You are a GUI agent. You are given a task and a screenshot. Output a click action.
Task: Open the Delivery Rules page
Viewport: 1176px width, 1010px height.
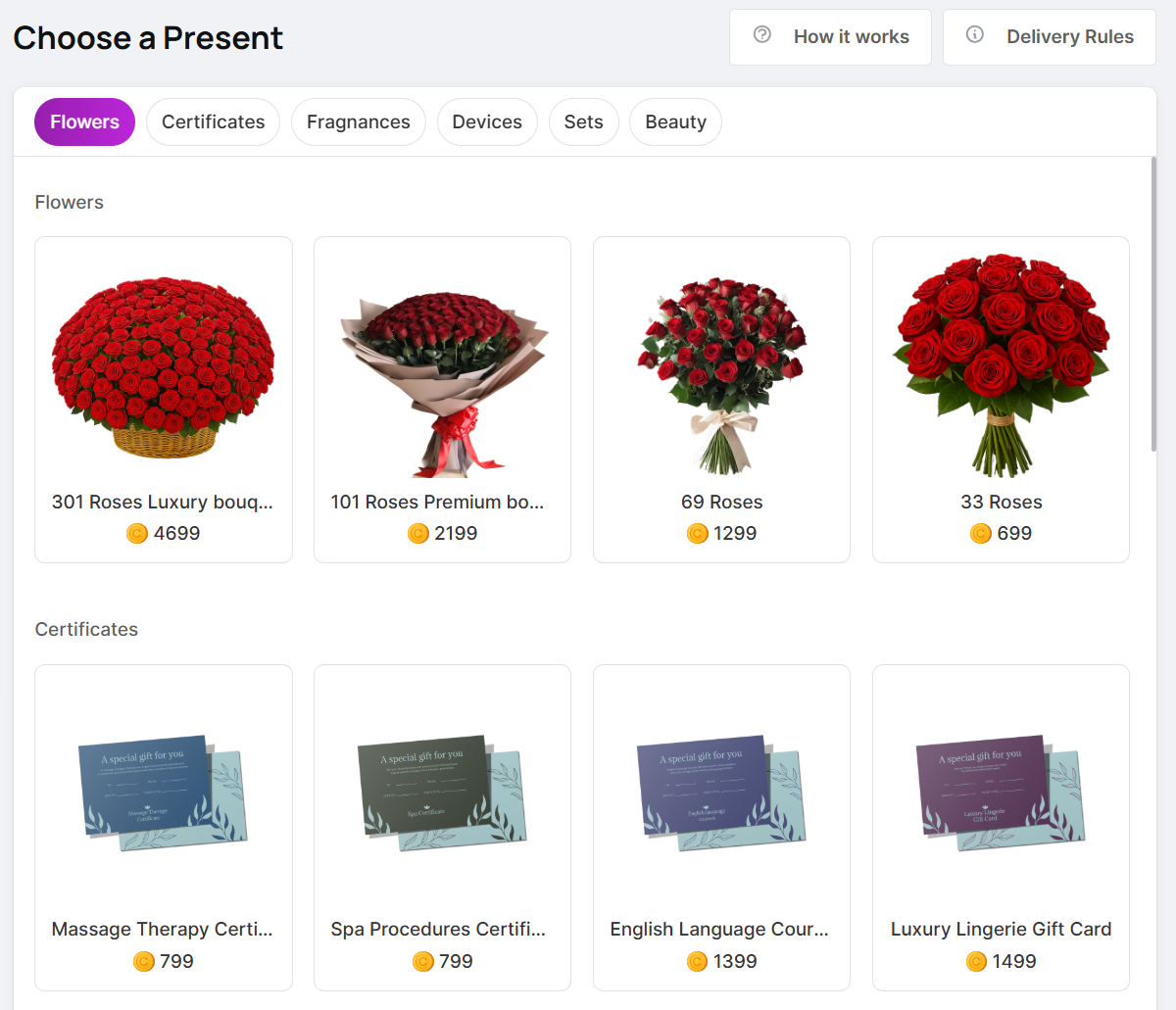point(1049,36)
